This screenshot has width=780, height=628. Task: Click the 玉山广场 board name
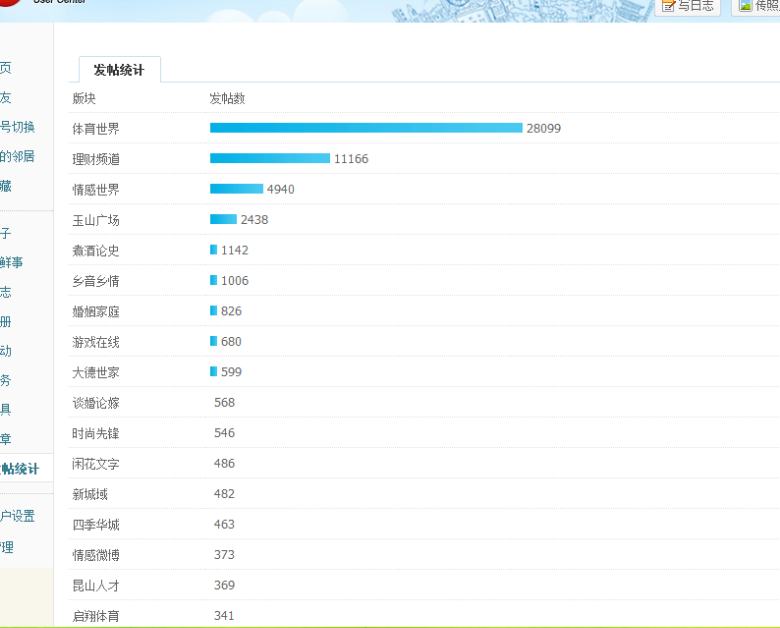point(96,220)
